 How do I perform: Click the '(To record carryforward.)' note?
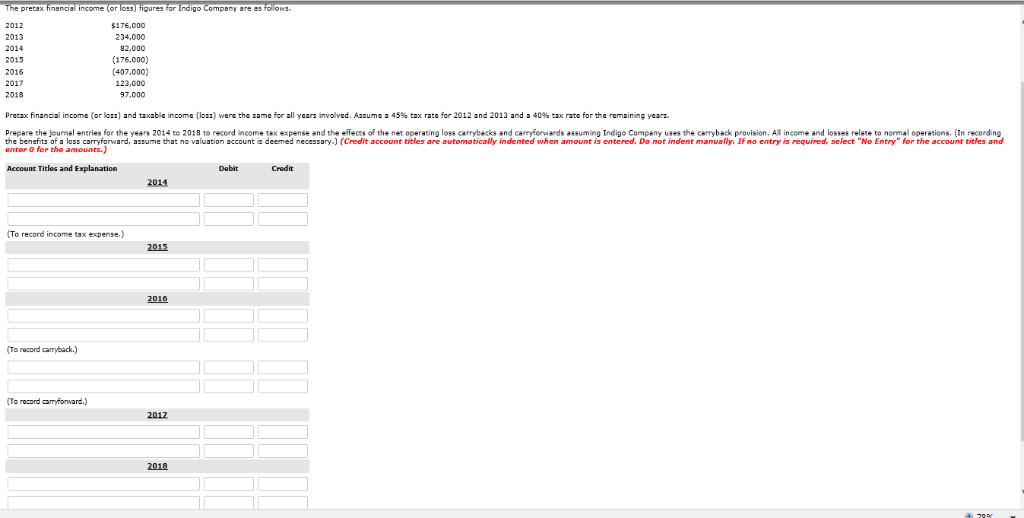click(x=46, y=402)
